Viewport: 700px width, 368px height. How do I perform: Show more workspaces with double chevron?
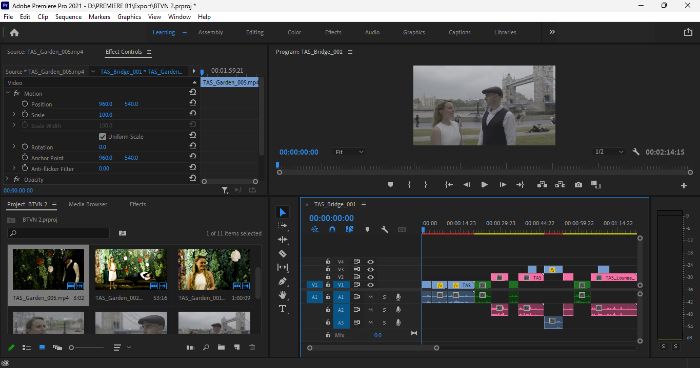click(552, 32)
